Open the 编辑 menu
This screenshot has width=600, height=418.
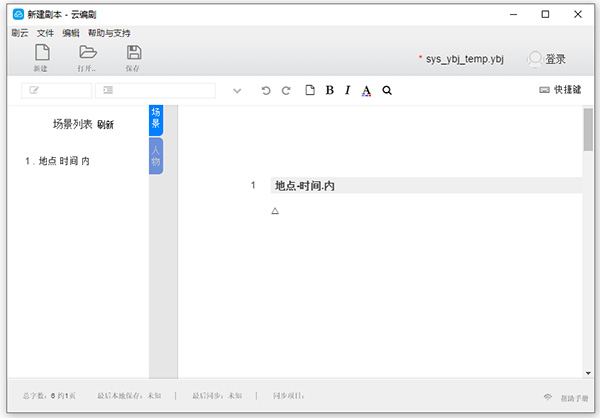click(x=71, y=33)
